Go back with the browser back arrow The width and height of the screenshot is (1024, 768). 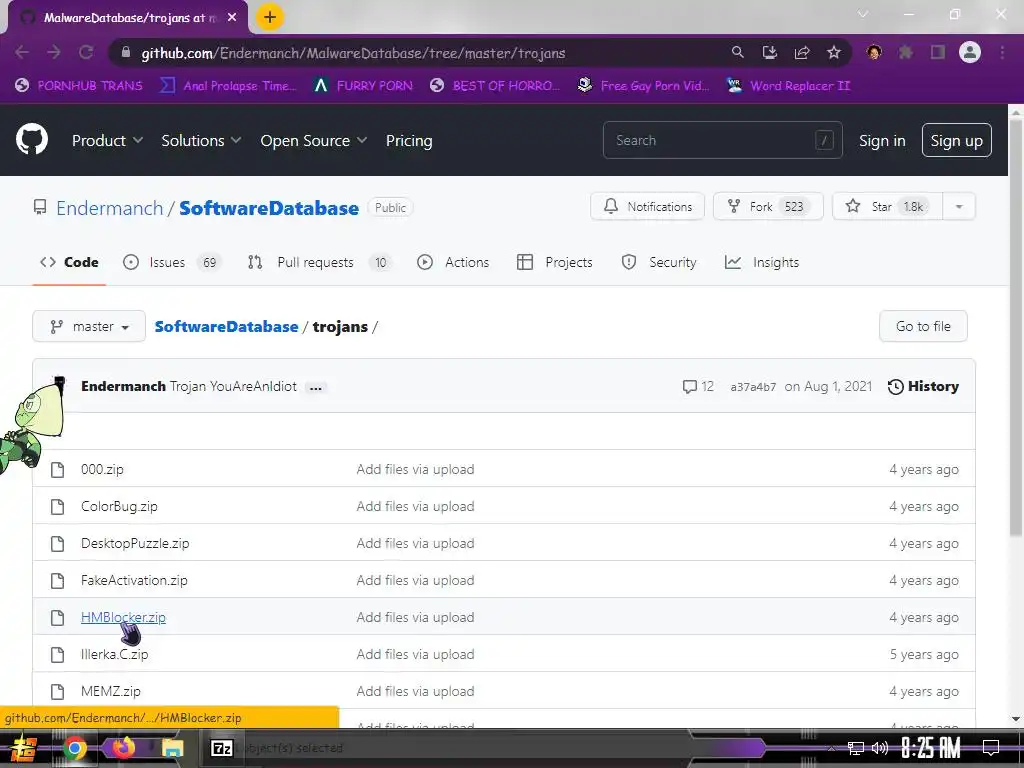[x=22, y=52]
